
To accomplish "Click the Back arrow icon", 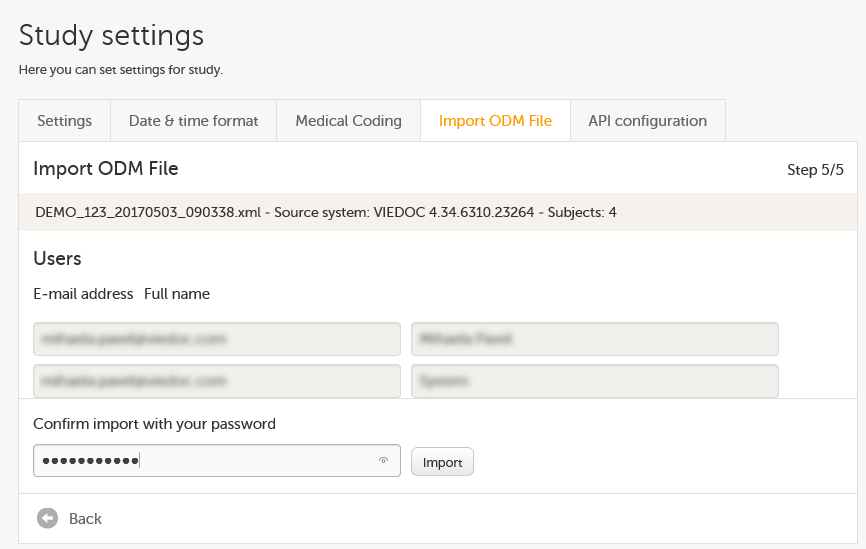I will pyautogui.click(x=47, y=518).
